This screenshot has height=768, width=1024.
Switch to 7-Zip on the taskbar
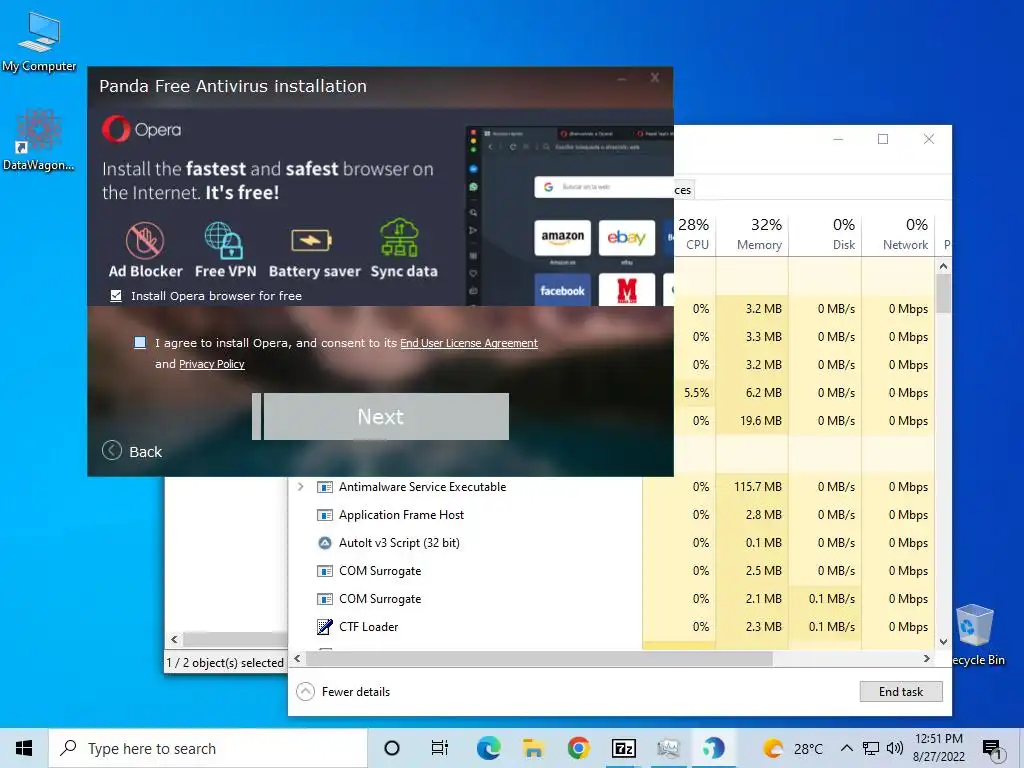coord(623,748)
